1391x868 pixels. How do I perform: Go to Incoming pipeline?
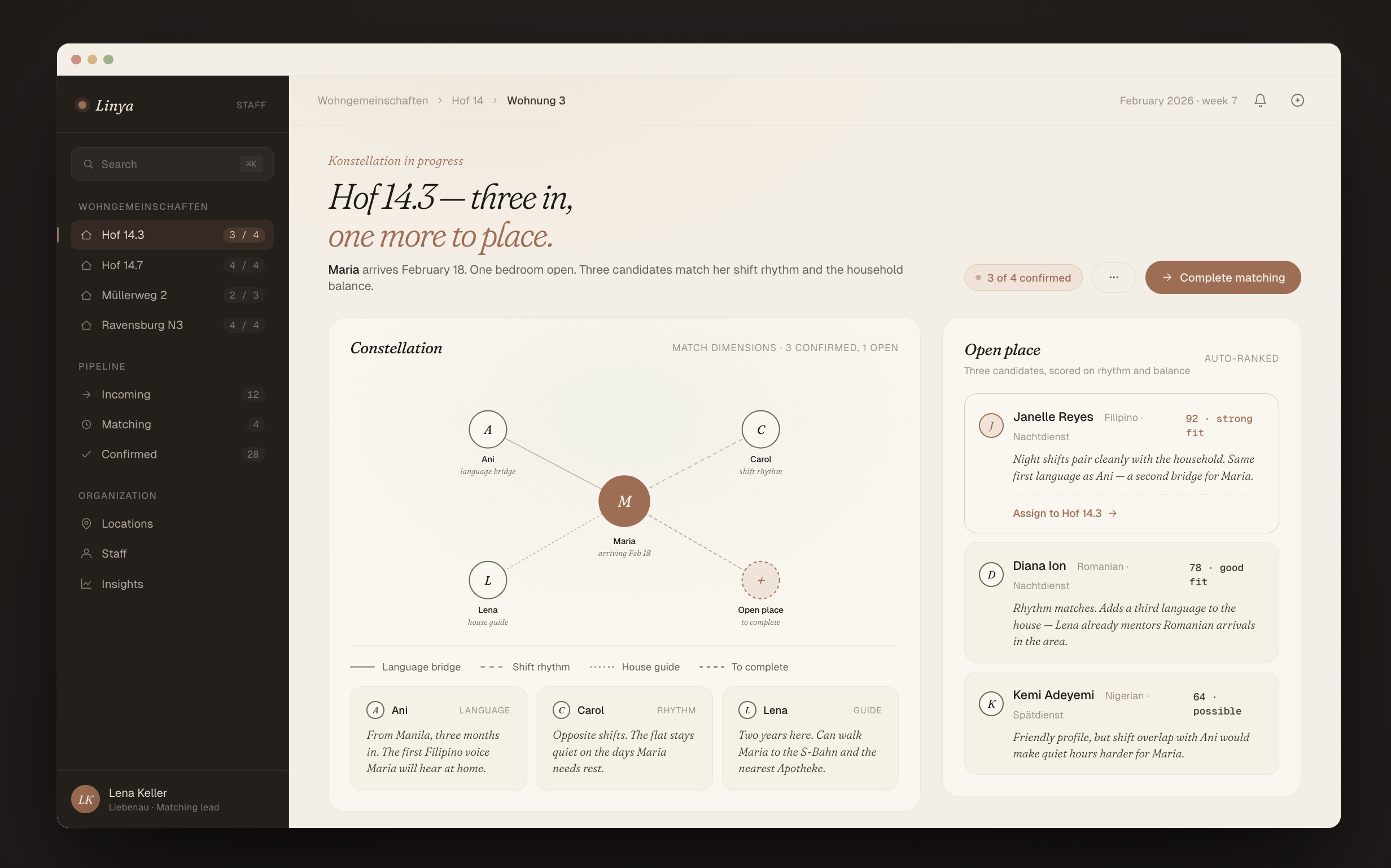172,394
